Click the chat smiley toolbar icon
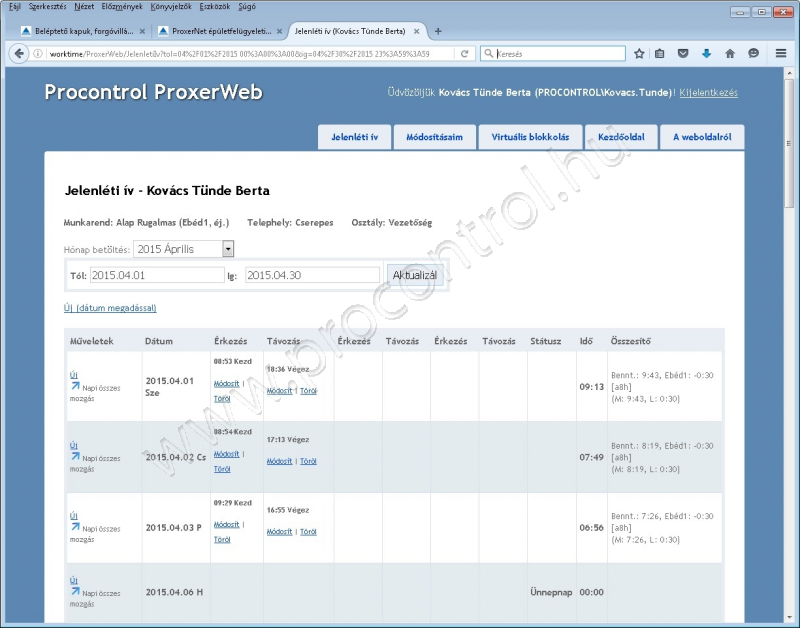800x628 pixels. pyautogui.click(x=754, y=54)
